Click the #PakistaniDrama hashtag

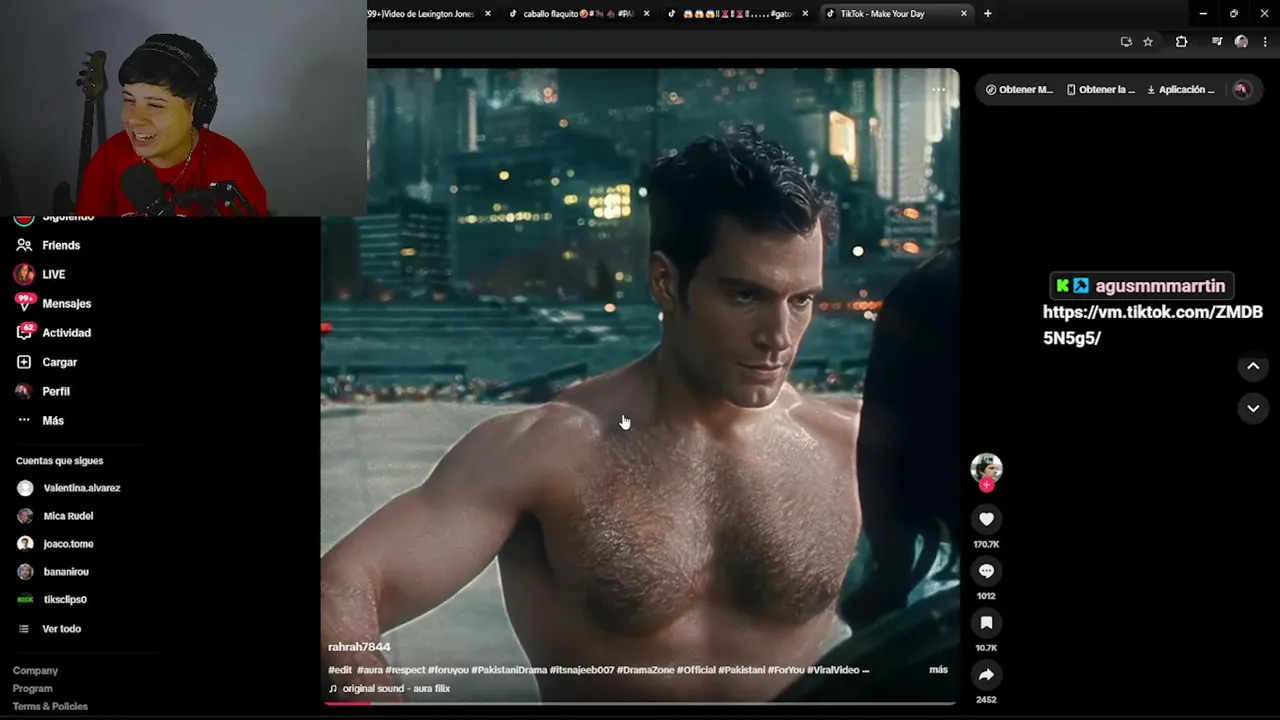509,670
